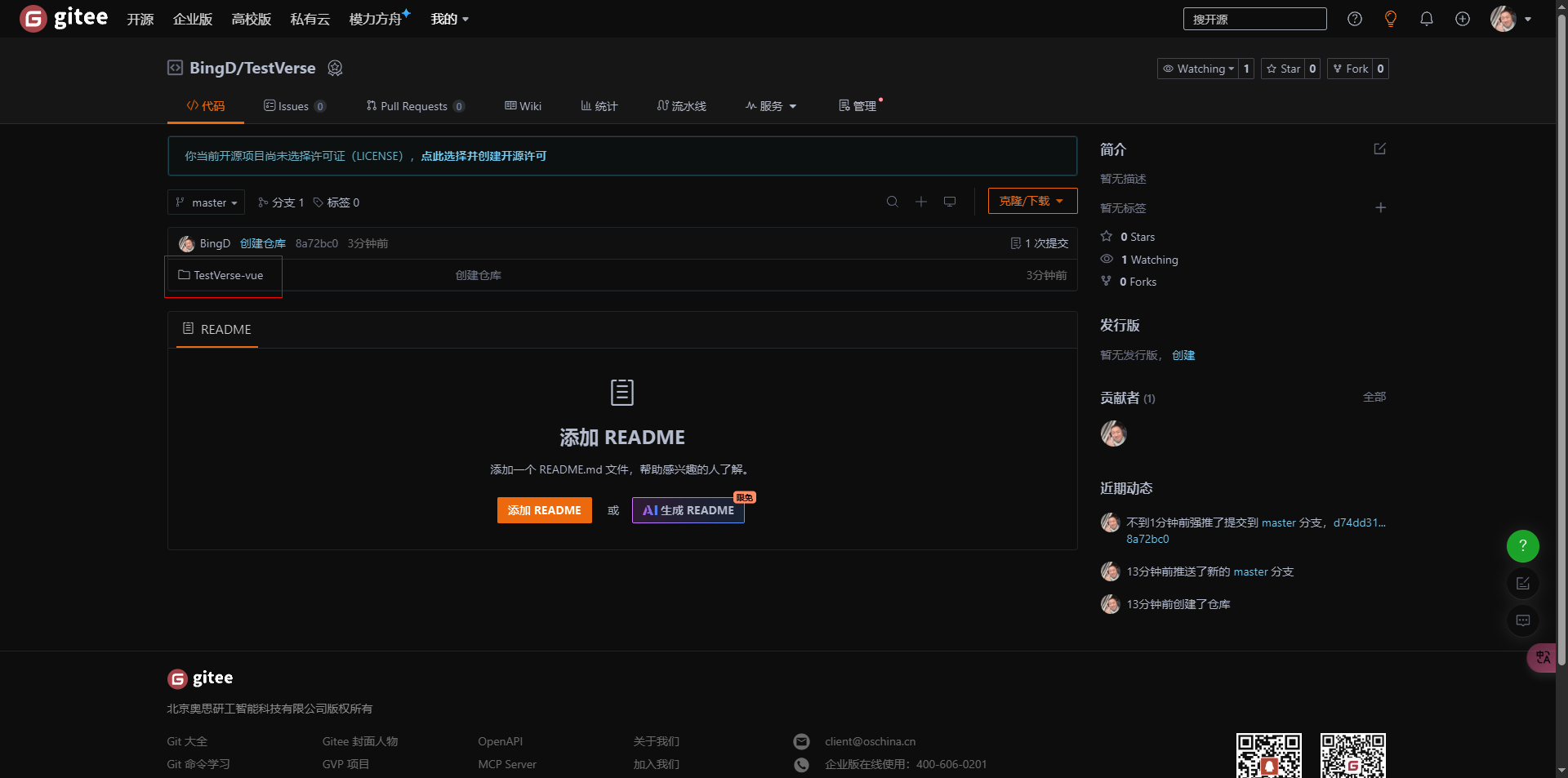
Task: Click the Gitee logo in the top navigation
Action: coord(64,18)
